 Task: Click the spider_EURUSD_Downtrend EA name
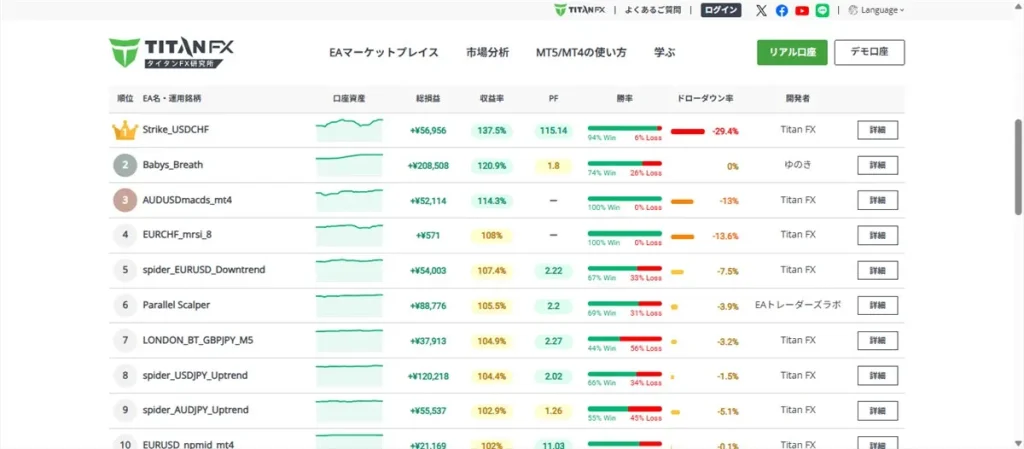pyautogui.click(x=204, y=270)
